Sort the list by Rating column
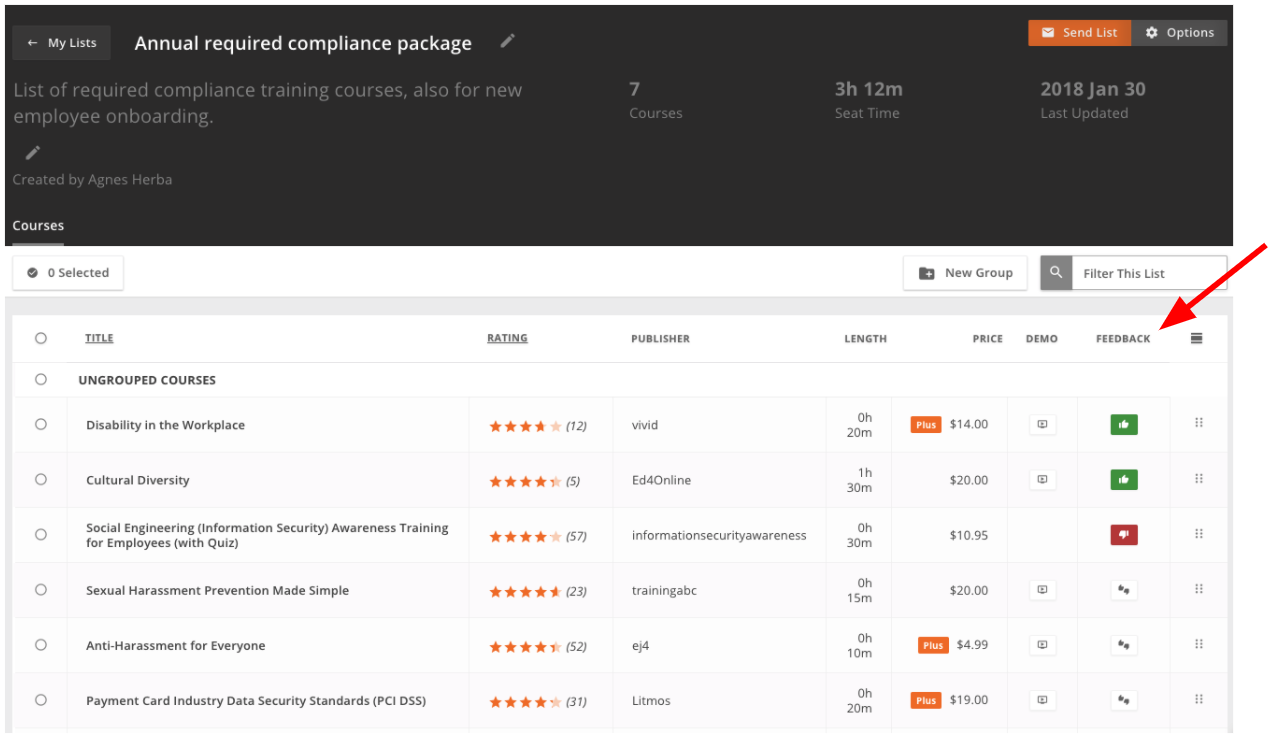The height and width of the screenshot is (742, 1273). point(507,339)
